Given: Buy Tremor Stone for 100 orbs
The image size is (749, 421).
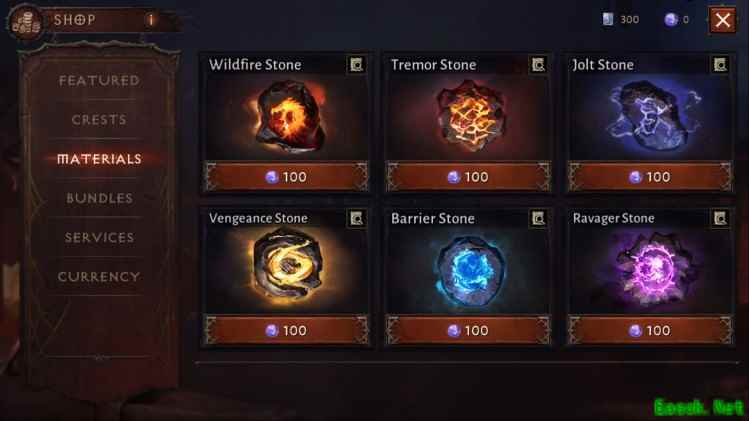Looking at the screenshot, I should coord(468,177).
